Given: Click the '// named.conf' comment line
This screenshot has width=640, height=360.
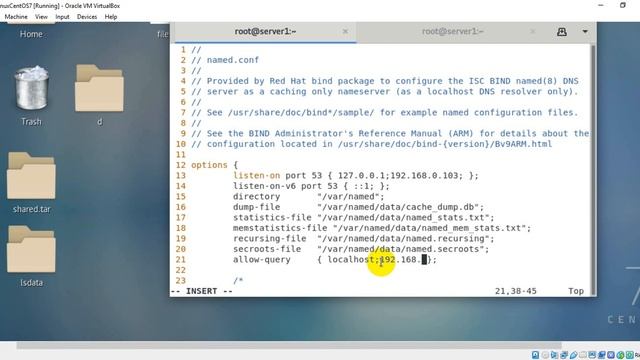Looking at the screenshot, I should tap(225, 60).
